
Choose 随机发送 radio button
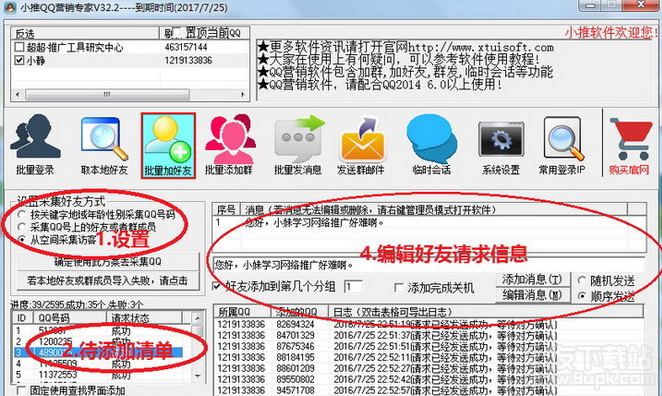[x=582, y=280]
